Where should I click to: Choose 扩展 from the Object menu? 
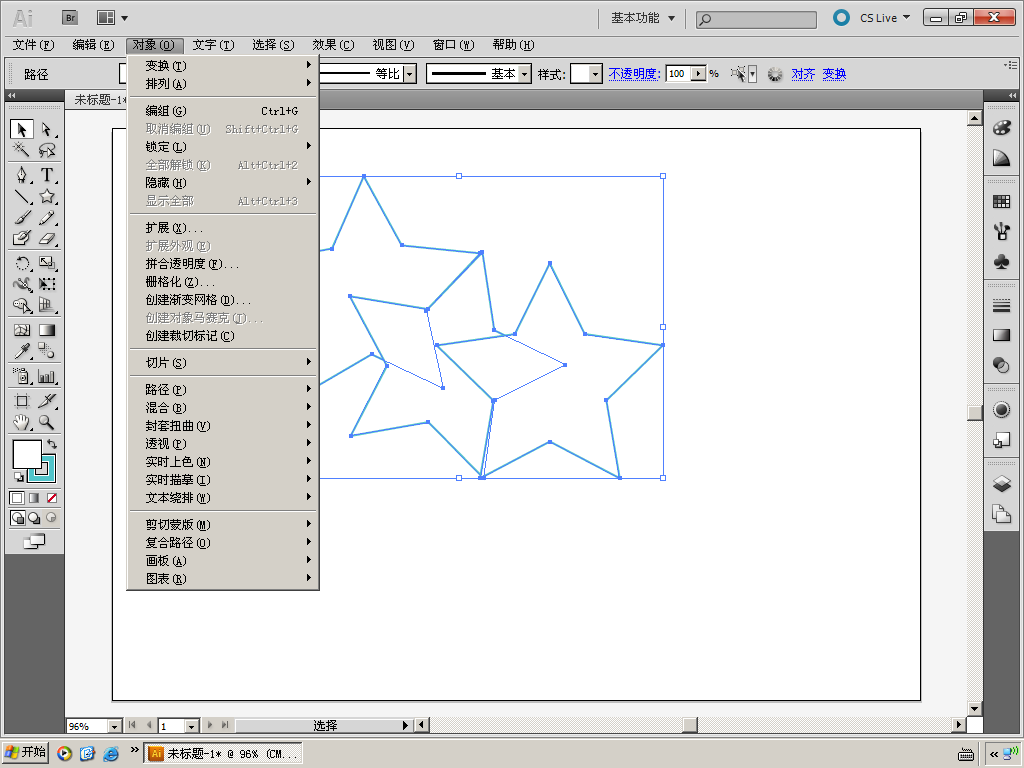223,228
